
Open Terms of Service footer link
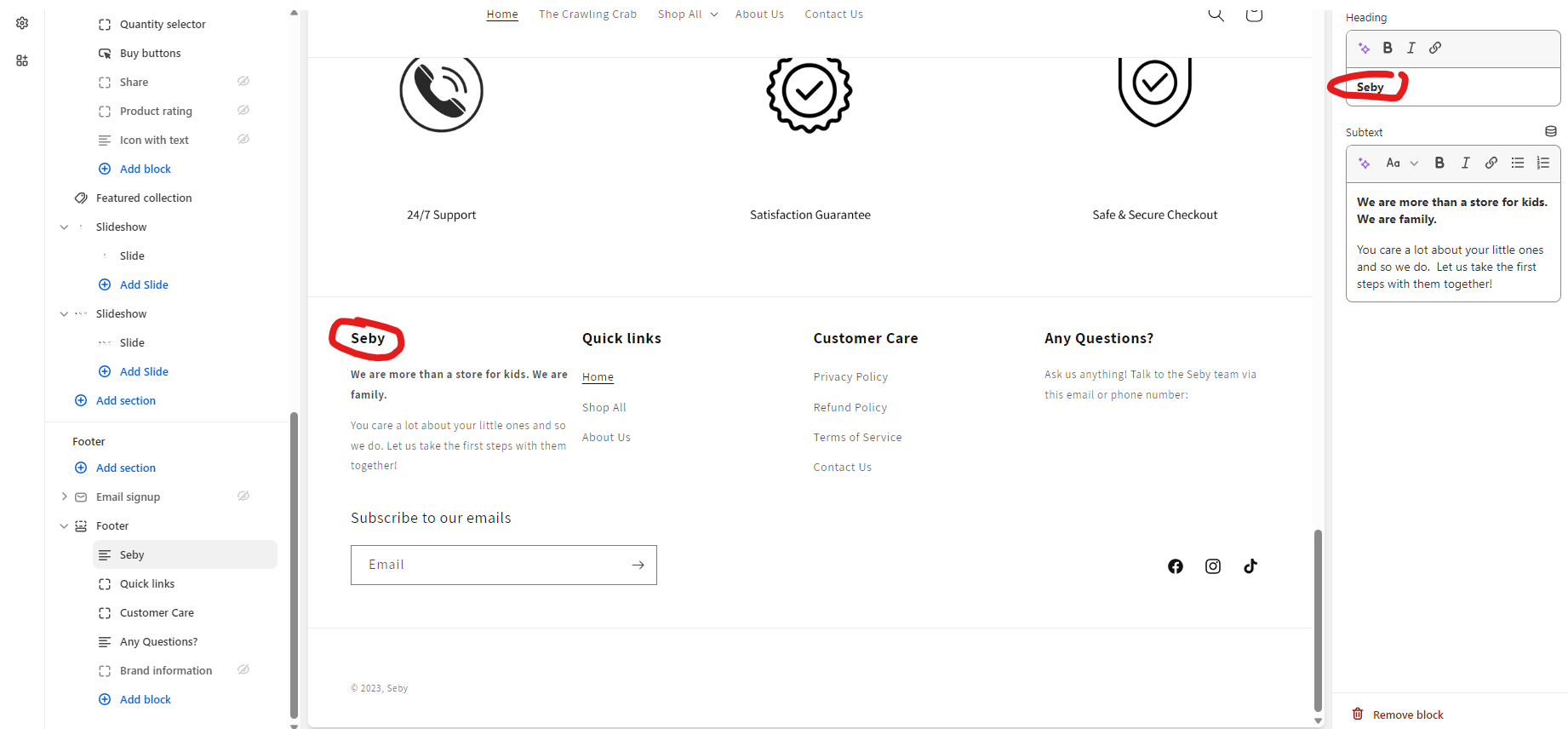click(x=857, y=437)
